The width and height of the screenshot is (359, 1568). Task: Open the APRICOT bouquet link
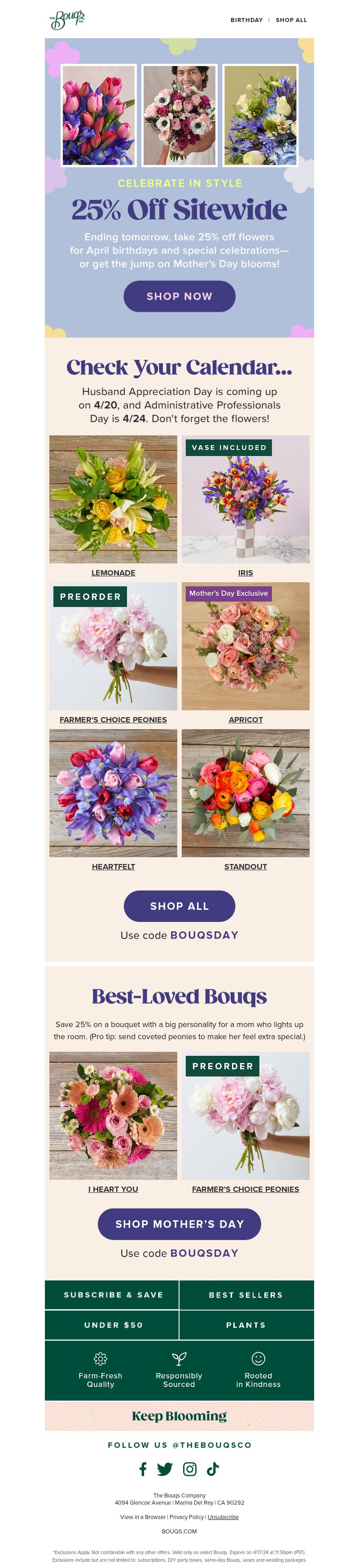pos(246,719)
